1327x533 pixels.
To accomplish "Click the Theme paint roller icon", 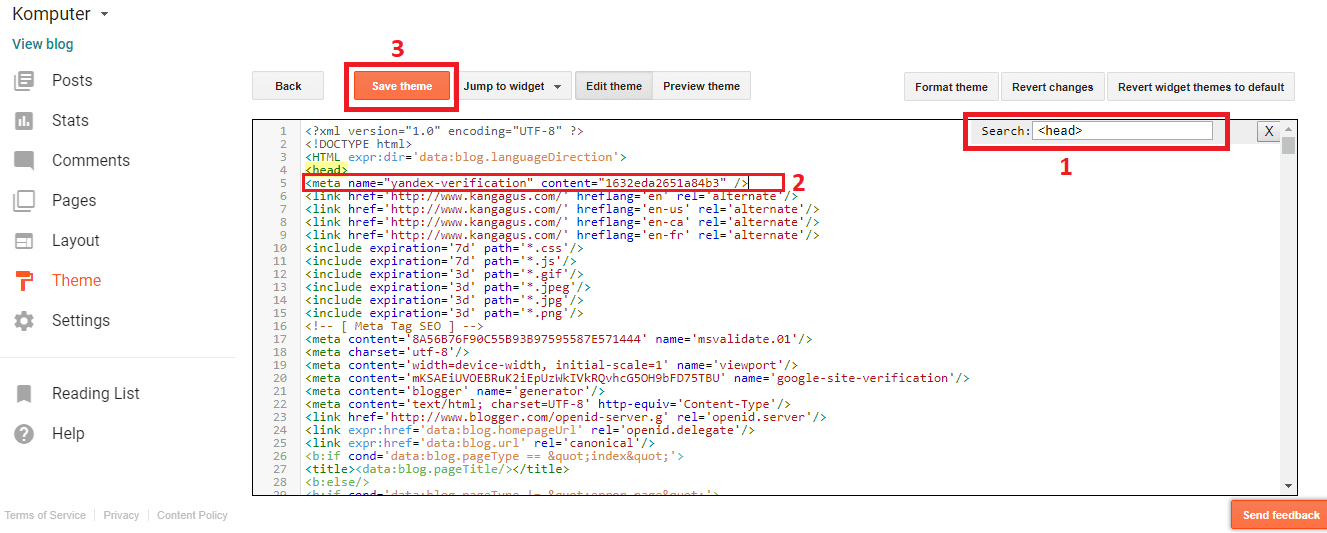I will [x=24, y=281].
